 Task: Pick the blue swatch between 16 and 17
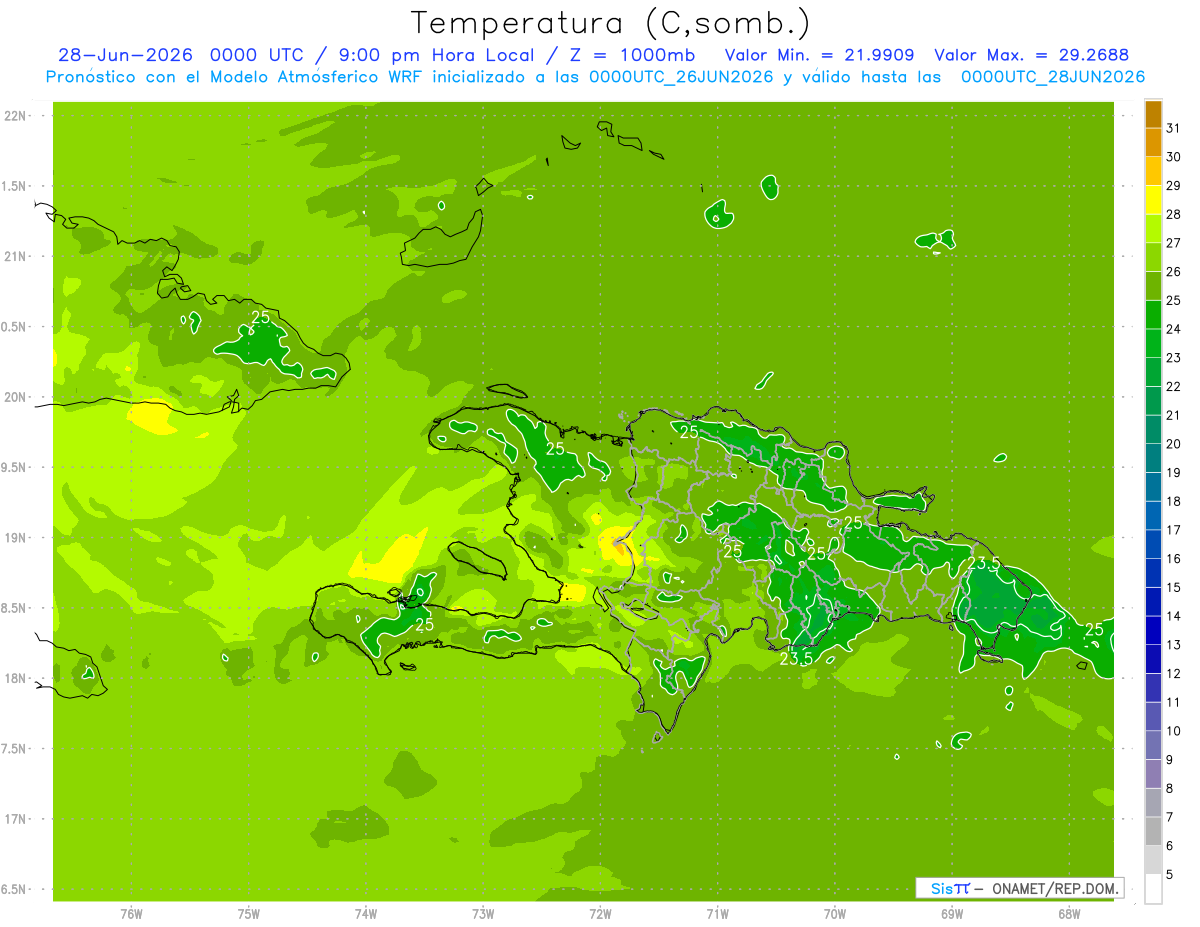[x=1153, y=545]
